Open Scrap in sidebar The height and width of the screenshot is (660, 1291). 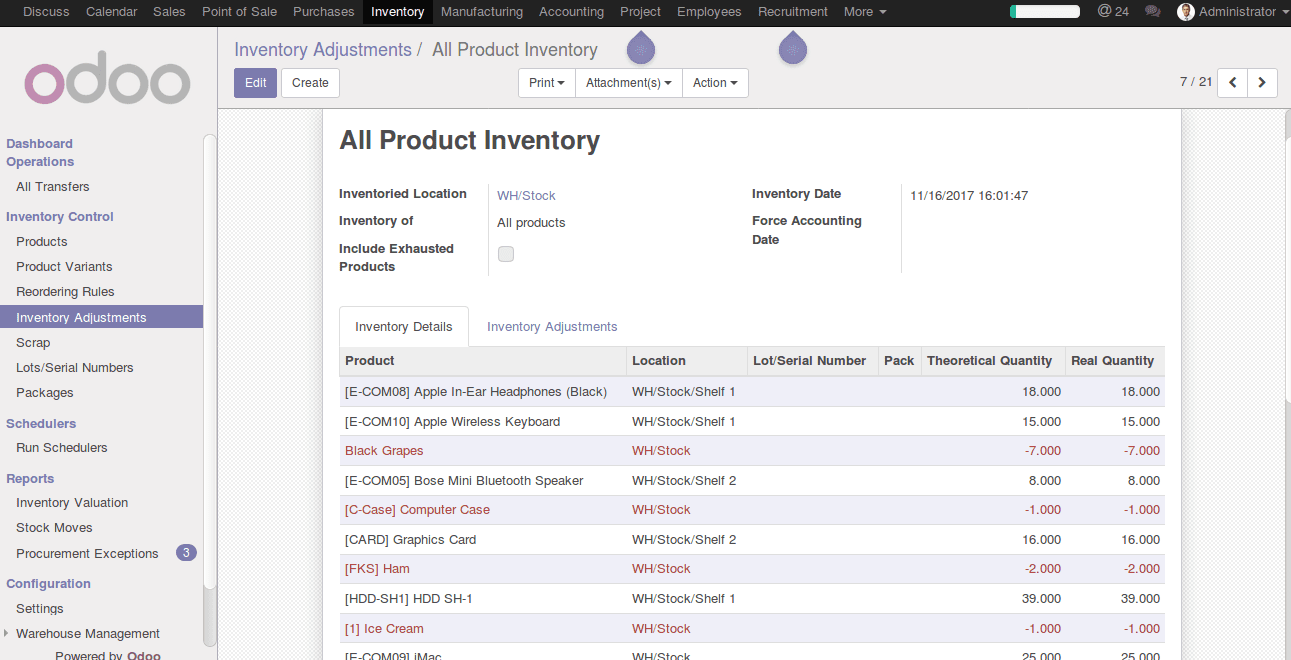pyautogui.click(x=33, y=343)
